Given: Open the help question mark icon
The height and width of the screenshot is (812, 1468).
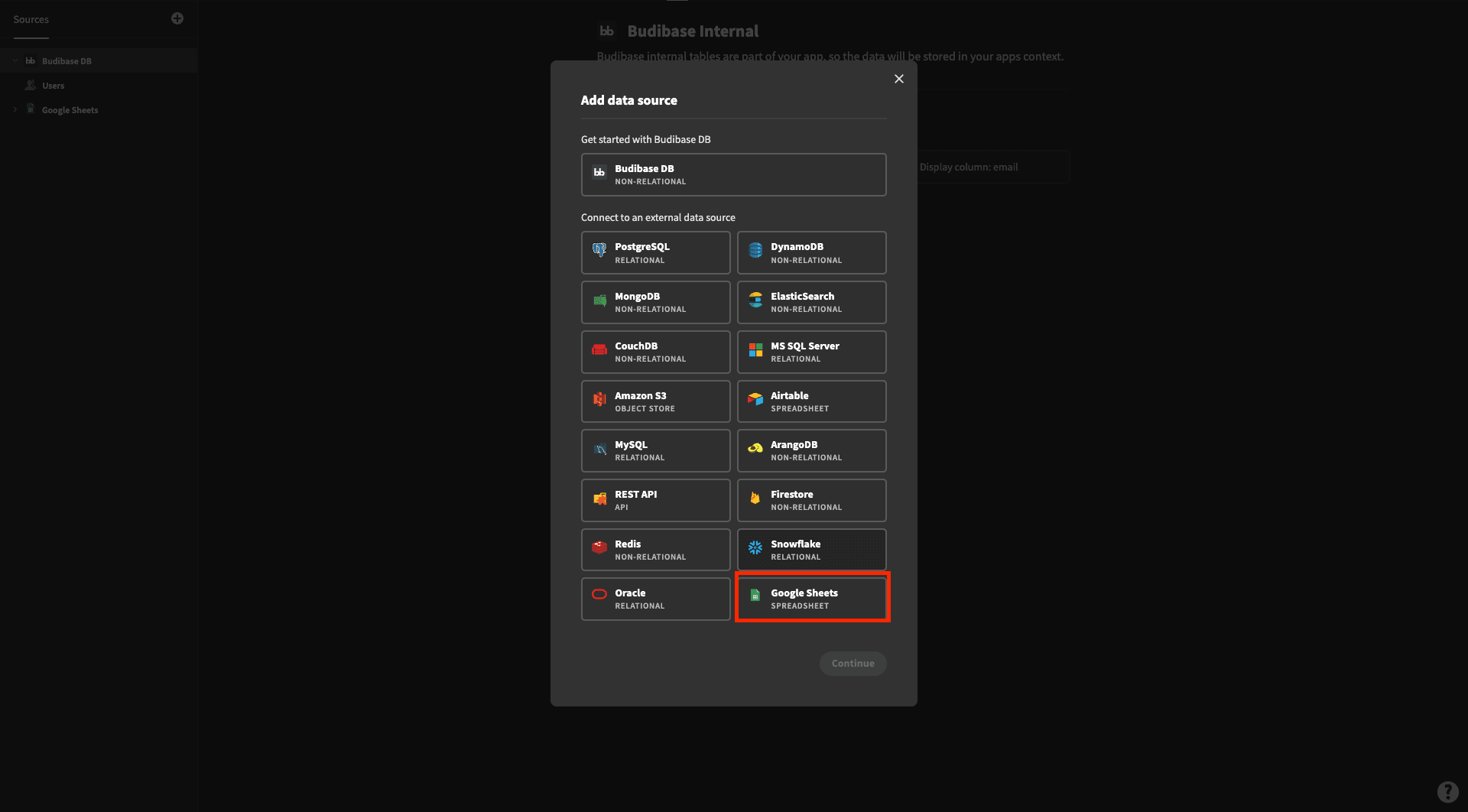Looking at the screenshot, I should 1447,791.
